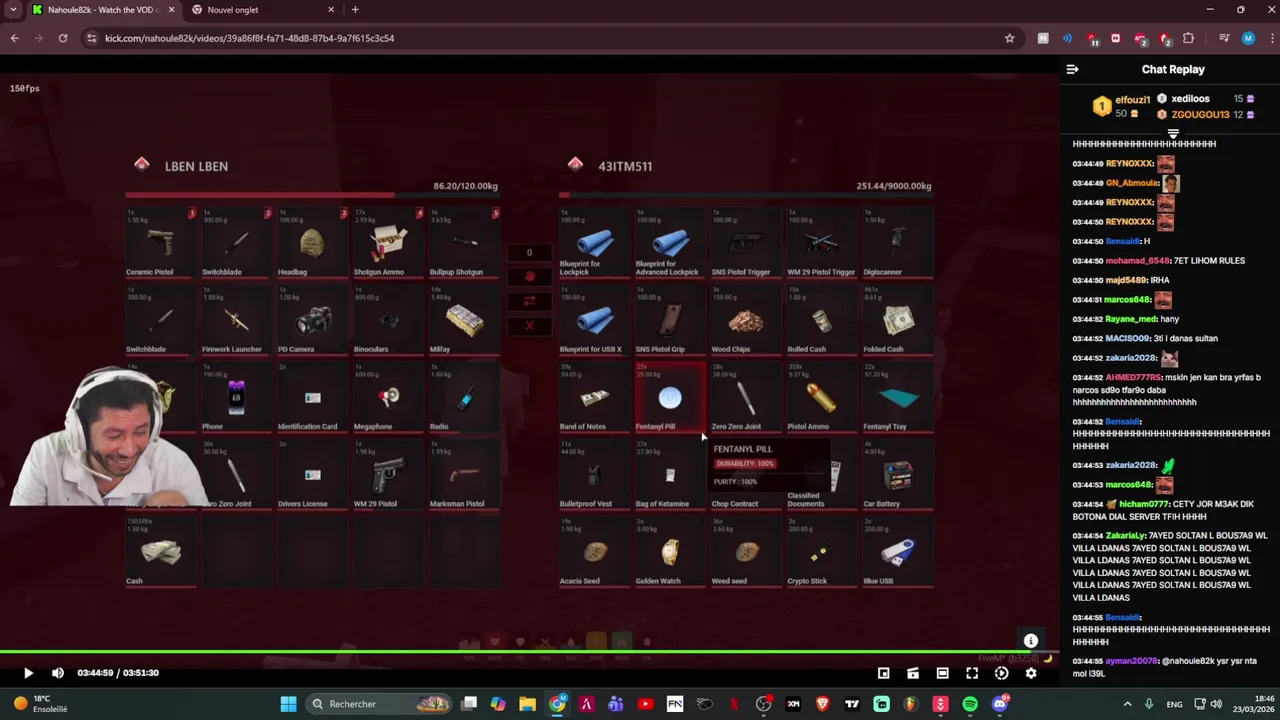Select the Rolled Cash item
This screenshot has height=720, width=1280.
click(x=822, y=320)
